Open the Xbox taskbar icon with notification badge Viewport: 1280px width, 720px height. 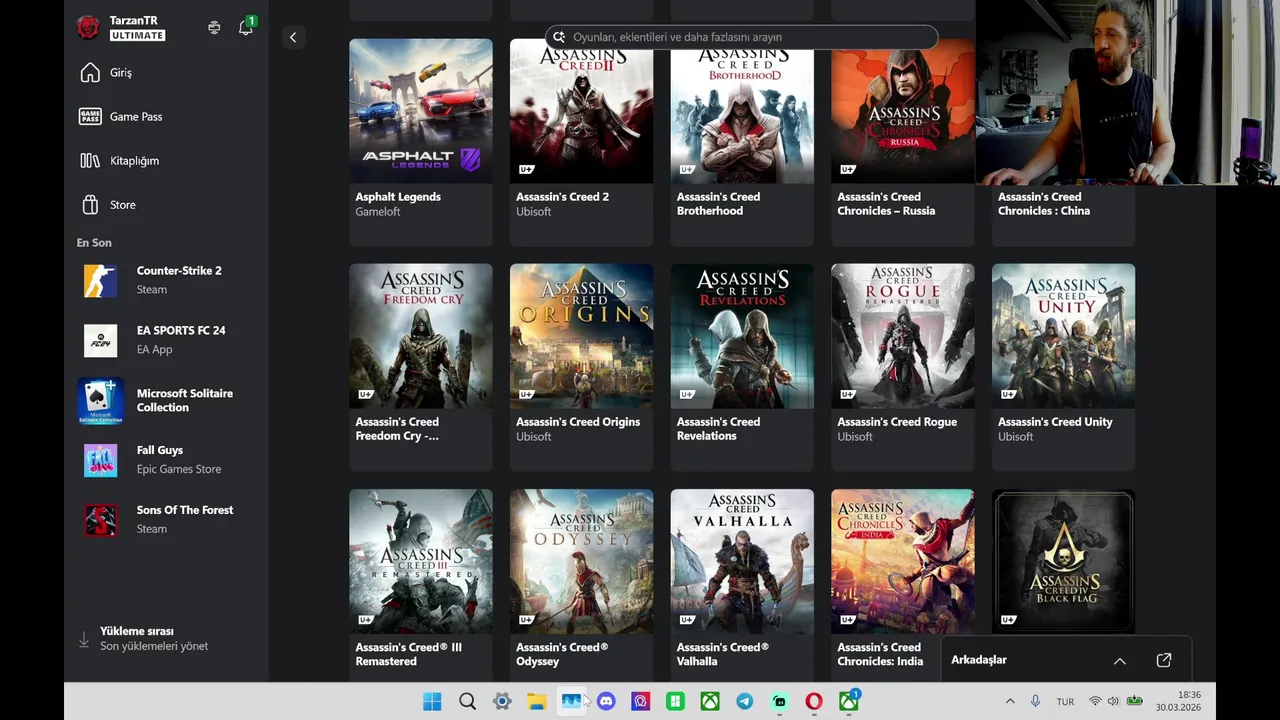coord(849,701)
